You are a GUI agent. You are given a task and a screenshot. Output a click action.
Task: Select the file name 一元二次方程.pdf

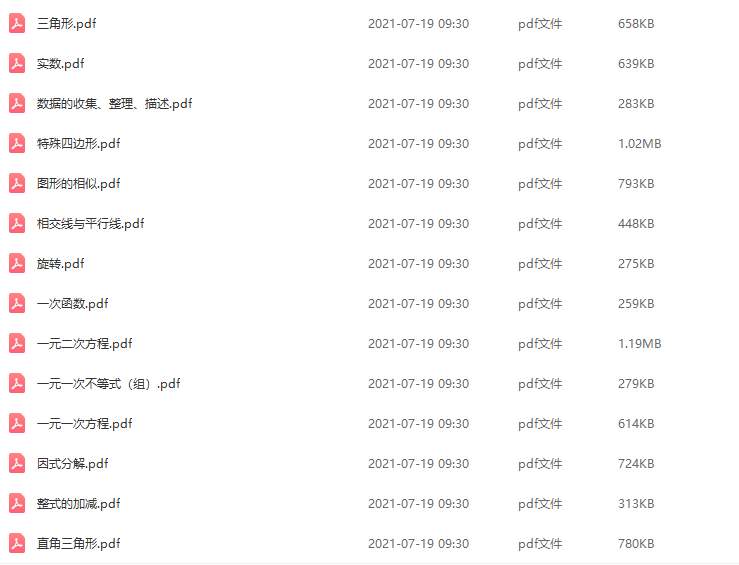[x=84, y=344]
